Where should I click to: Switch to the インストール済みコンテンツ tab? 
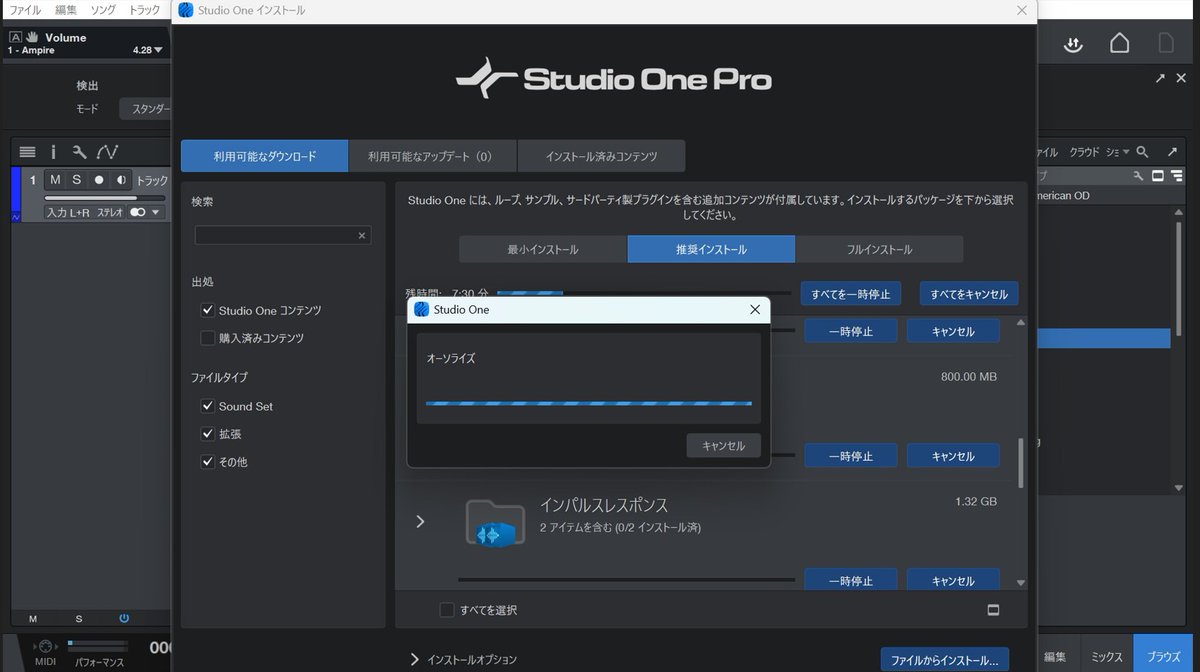(x=601, y=156)
